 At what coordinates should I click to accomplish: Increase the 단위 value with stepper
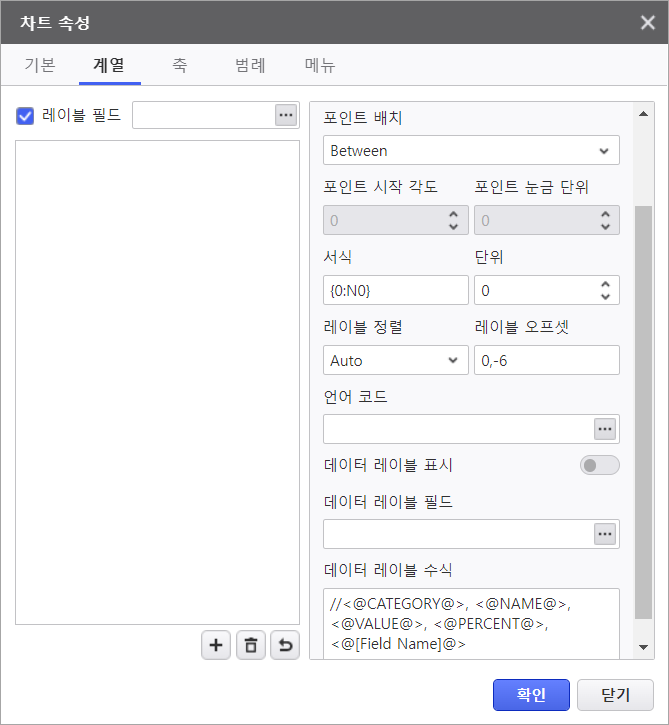(x=605, y=284)
